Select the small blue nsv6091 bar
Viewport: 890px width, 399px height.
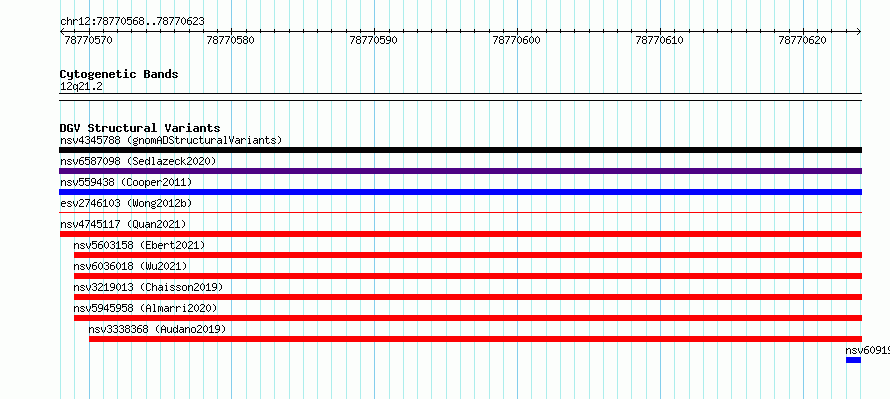point(854,360)
